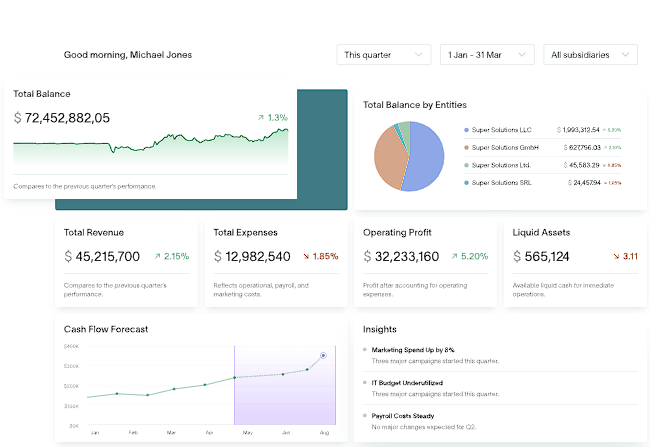Select the Super Solutions Ltd. entity row
The height and width of the screenshot is (447, 650).
coord(543,165)
